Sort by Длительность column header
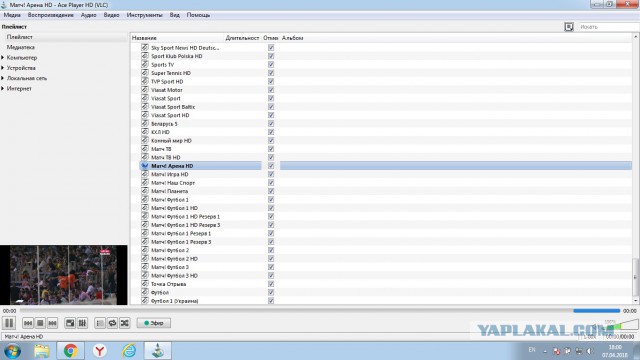 coord(242,38)
